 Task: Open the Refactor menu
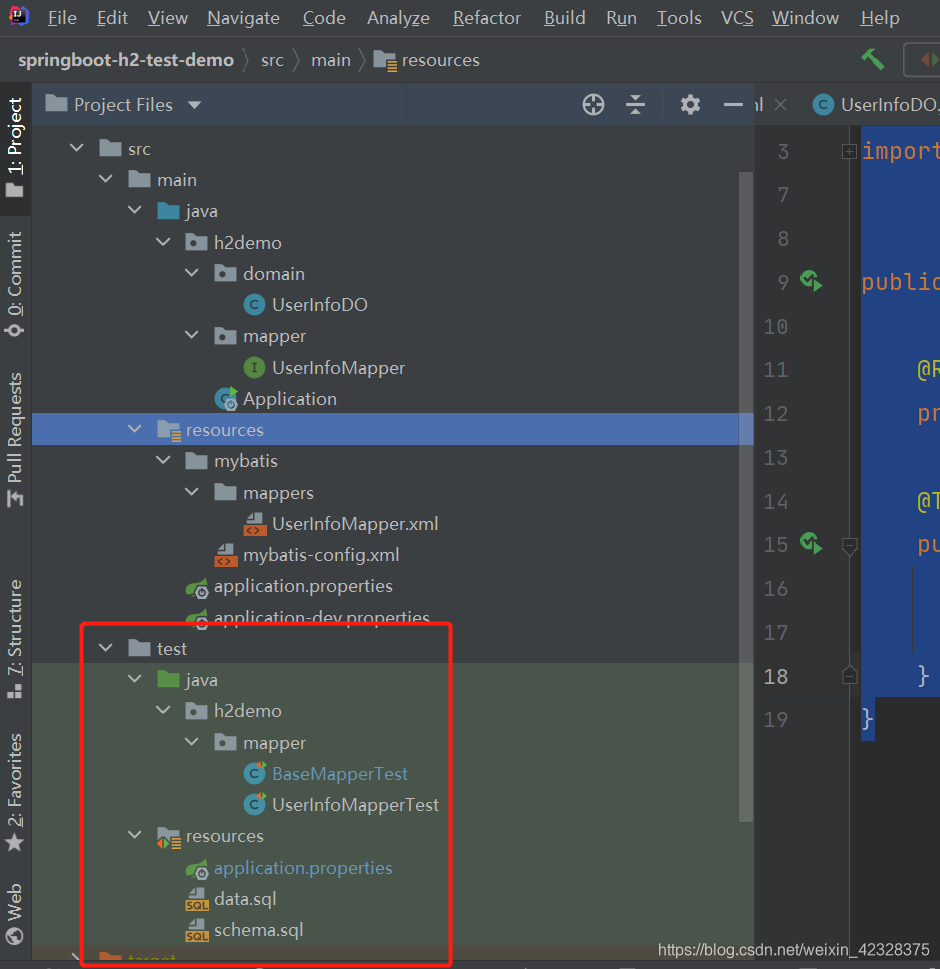click(x=487, y=18)
